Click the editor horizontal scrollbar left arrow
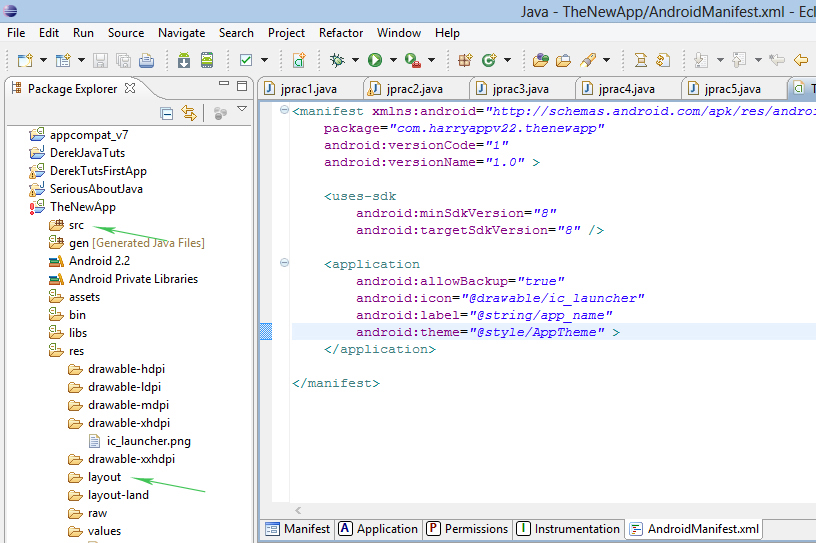This screenshot has width=816, height=543. pos(298,511)
